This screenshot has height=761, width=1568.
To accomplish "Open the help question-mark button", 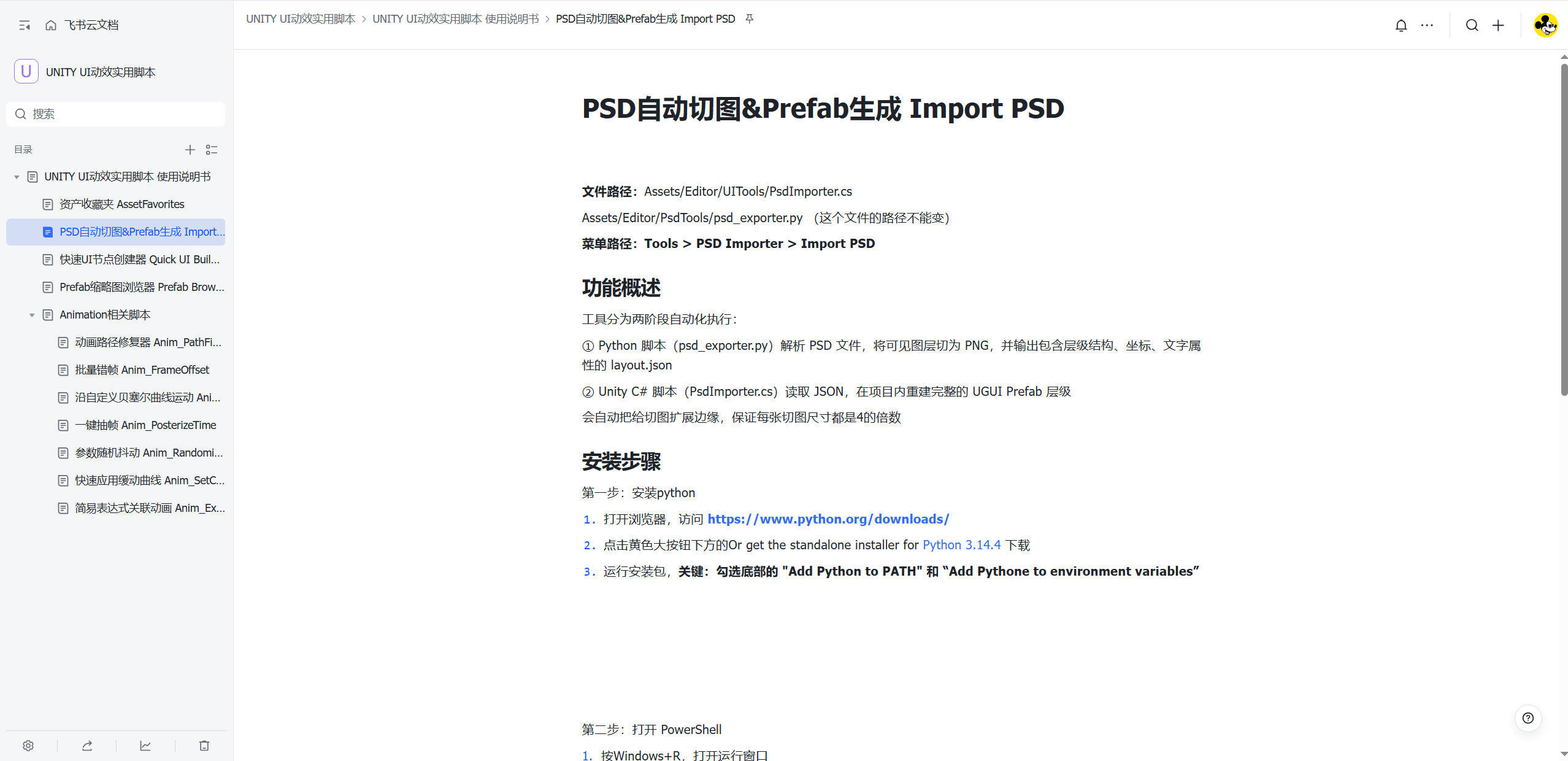I will pos(1528,718).
